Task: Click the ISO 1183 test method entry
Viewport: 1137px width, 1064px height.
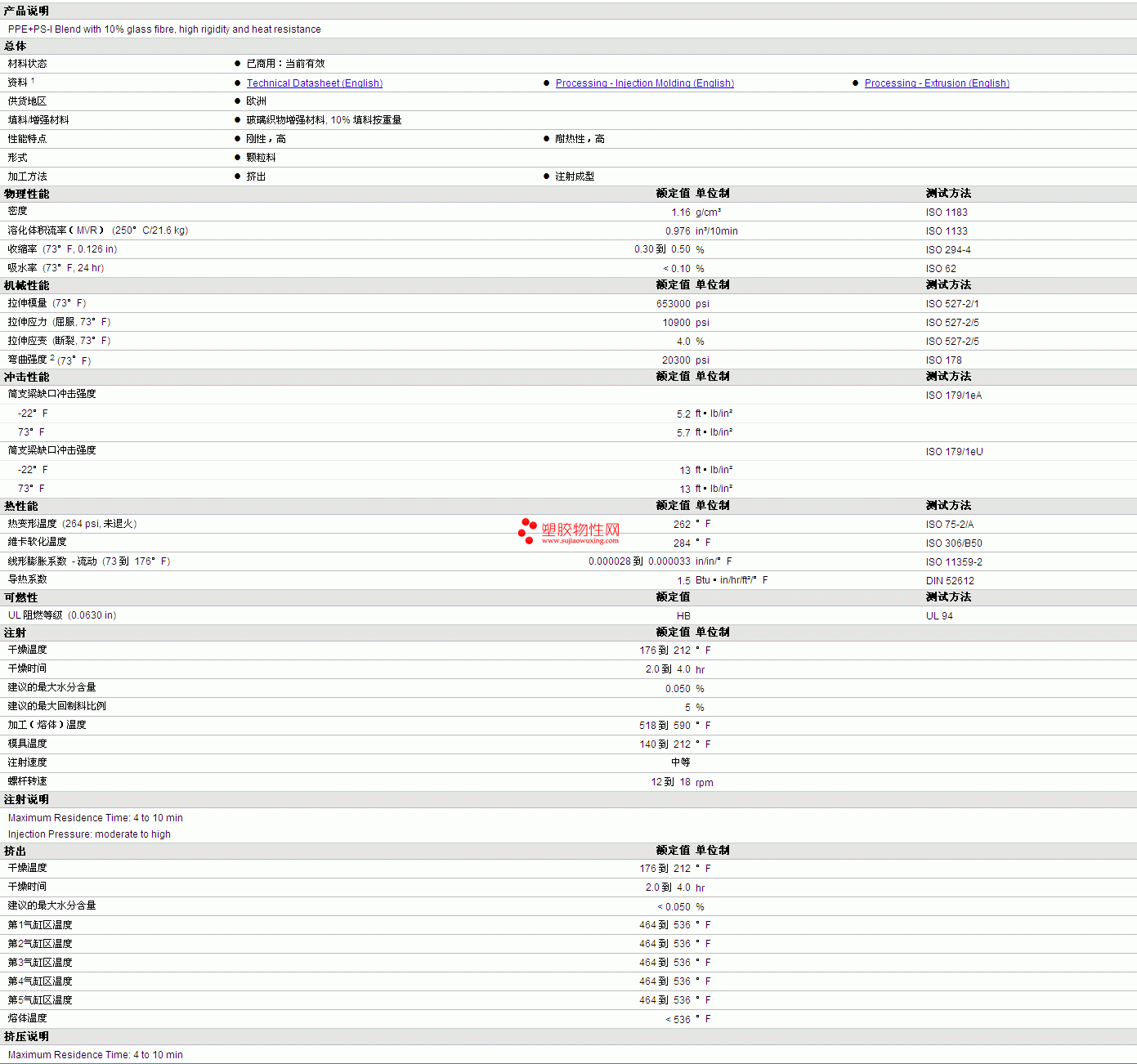Action: (946, 212)
